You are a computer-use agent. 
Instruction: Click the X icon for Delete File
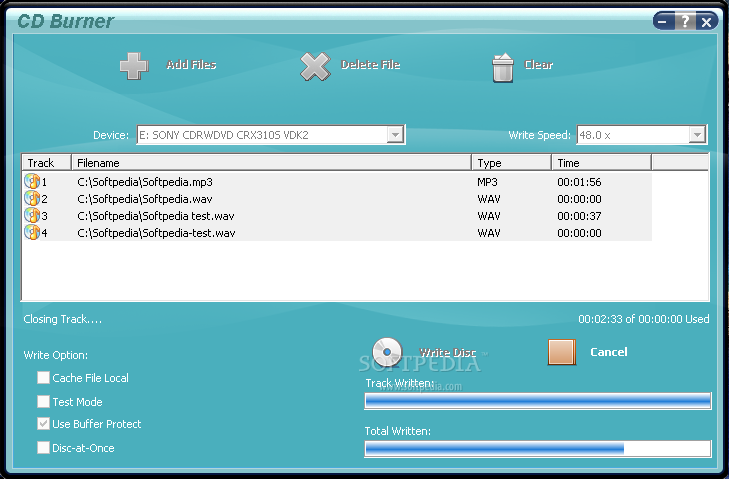tap(315, 66)
